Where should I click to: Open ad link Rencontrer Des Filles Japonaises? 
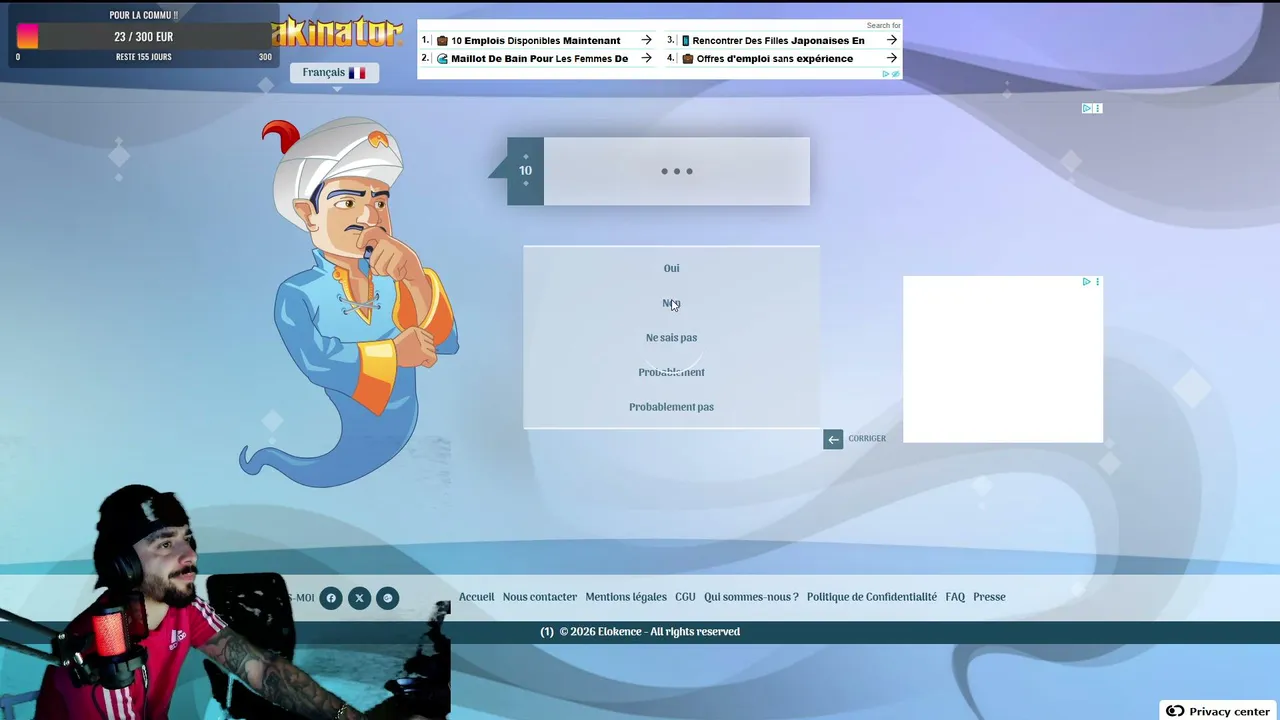pyautogui.click(x=778, y=41)
